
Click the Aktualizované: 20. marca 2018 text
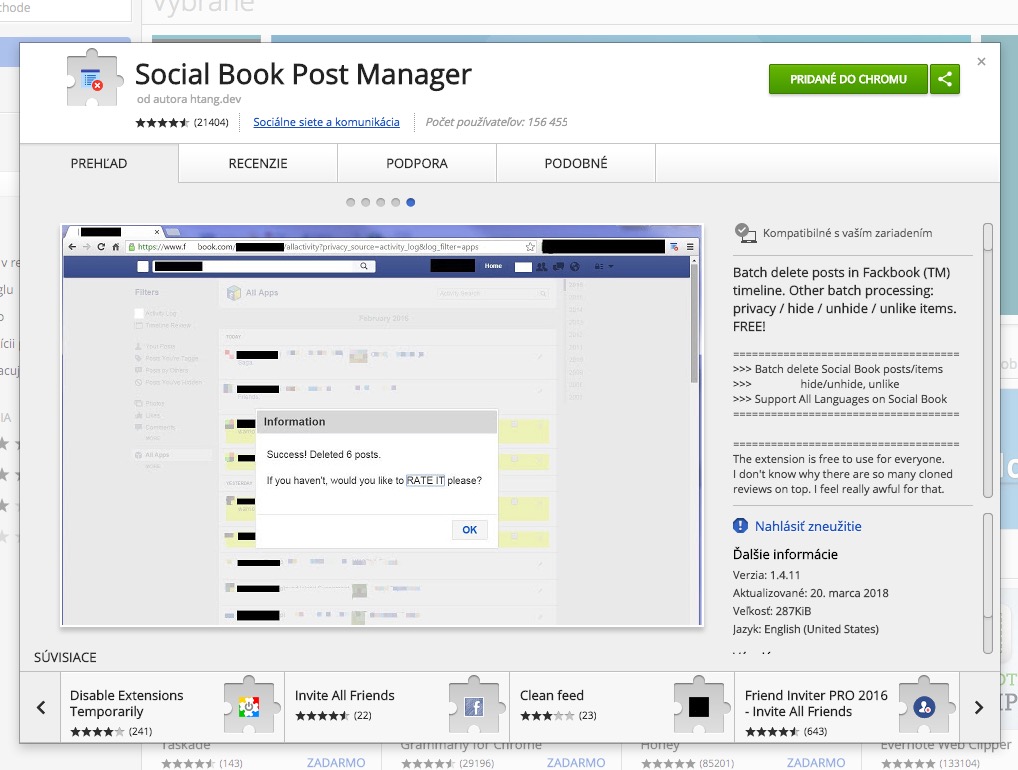click(810, 593)
